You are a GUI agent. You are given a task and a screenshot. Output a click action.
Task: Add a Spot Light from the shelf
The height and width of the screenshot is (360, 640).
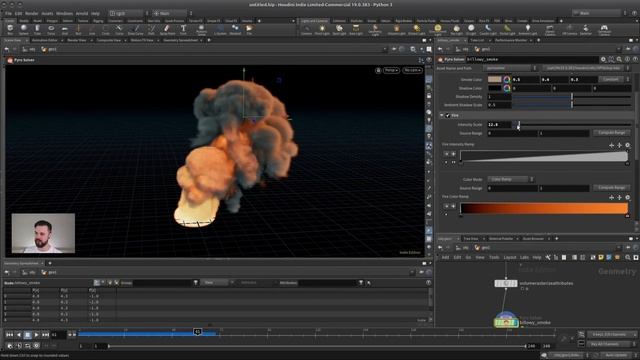click(x=339, y=29)
